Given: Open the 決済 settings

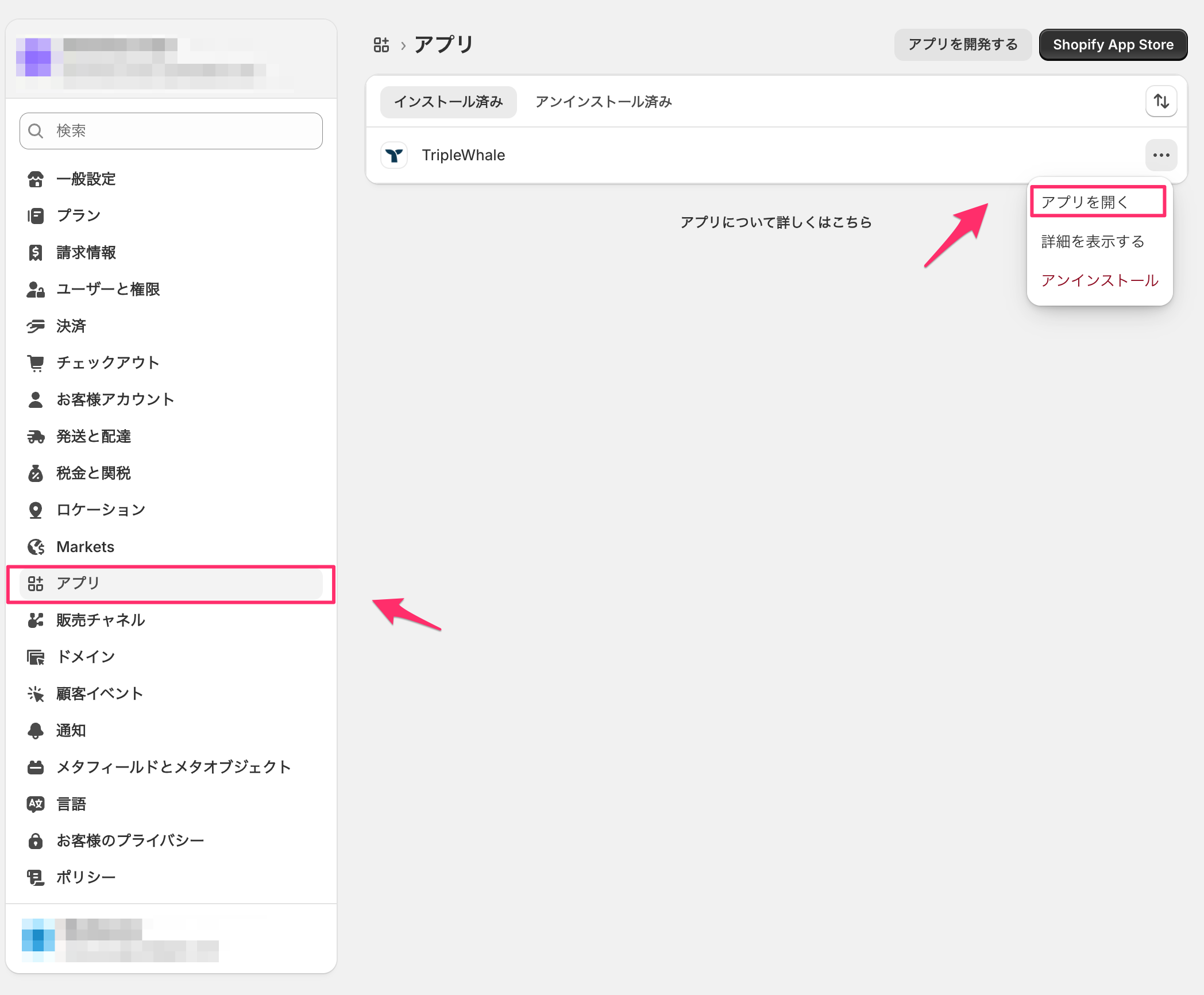Looking at the screenshot, I should click(171, 326).
